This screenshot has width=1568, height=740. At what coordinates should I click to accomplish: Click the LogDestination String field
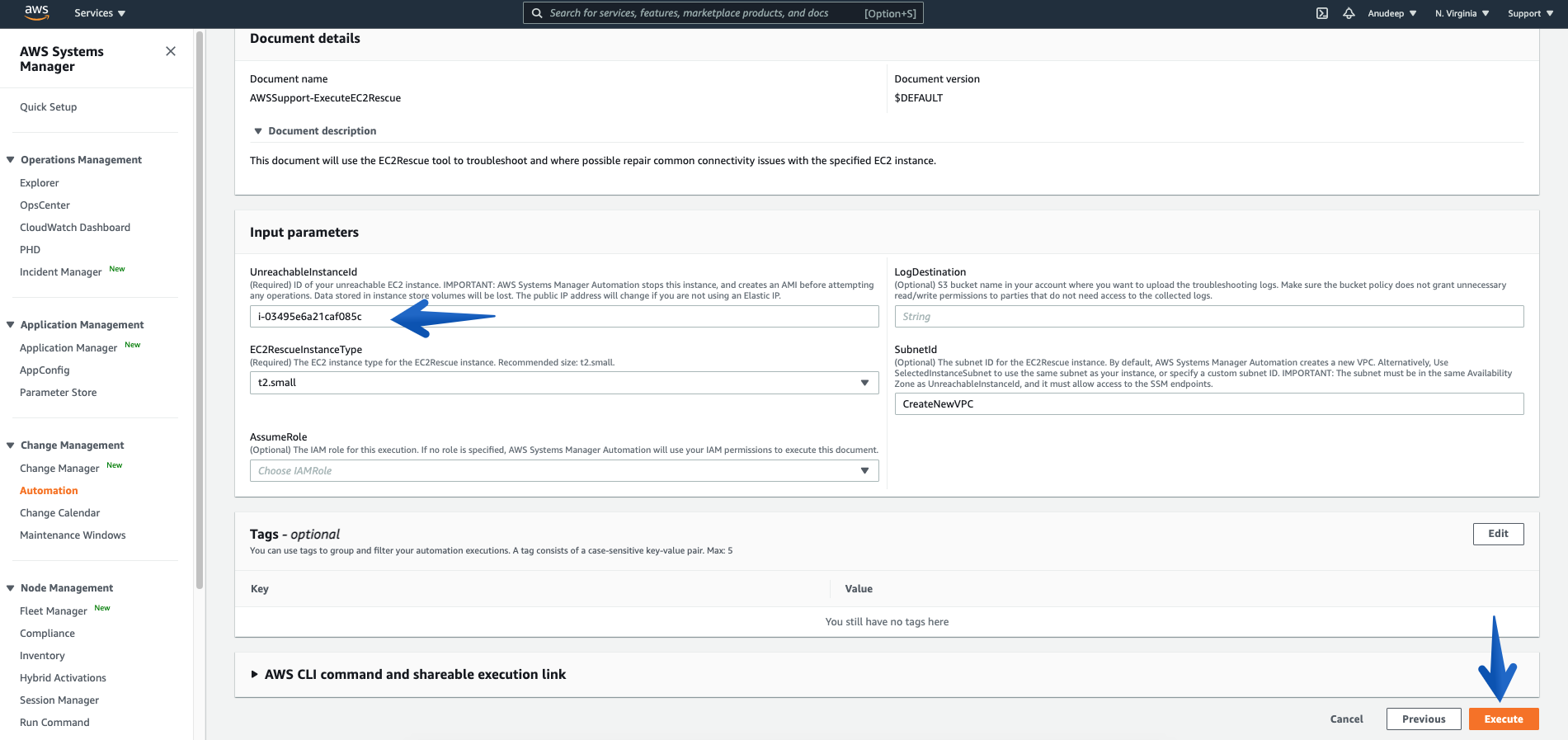tap(1209, 317)
